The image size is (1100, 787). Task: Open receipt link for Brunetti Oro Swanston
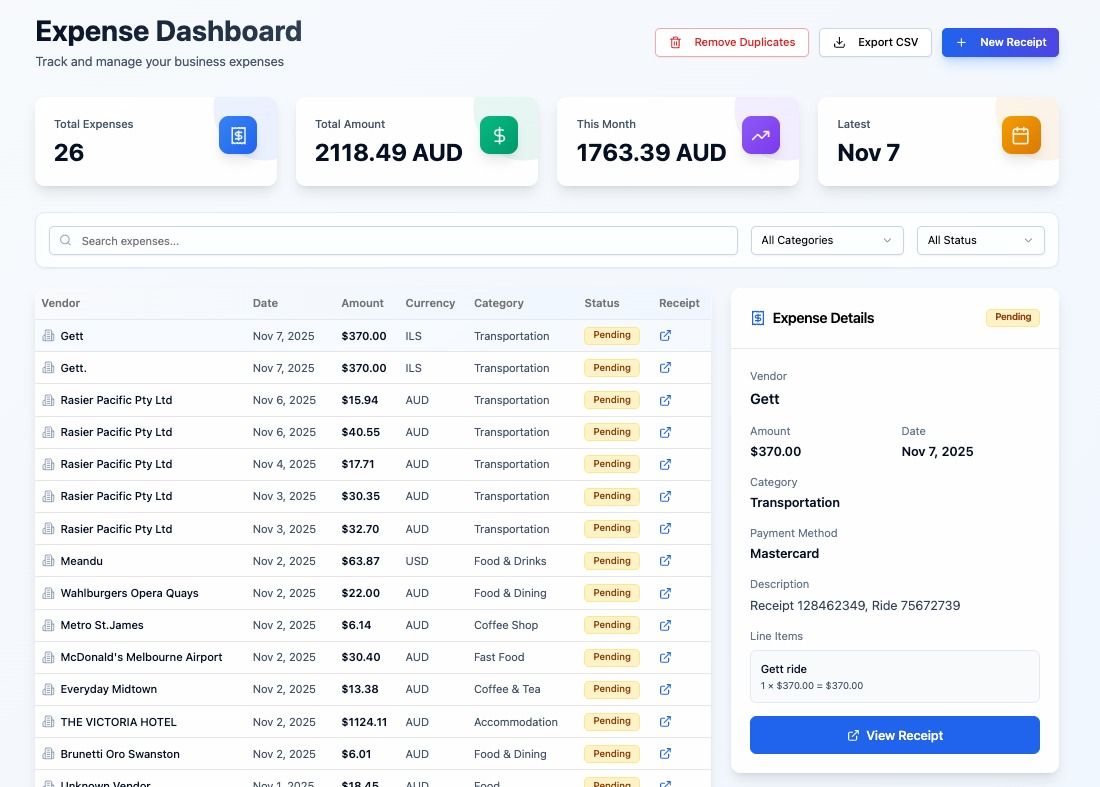click(x=665, y=753)
